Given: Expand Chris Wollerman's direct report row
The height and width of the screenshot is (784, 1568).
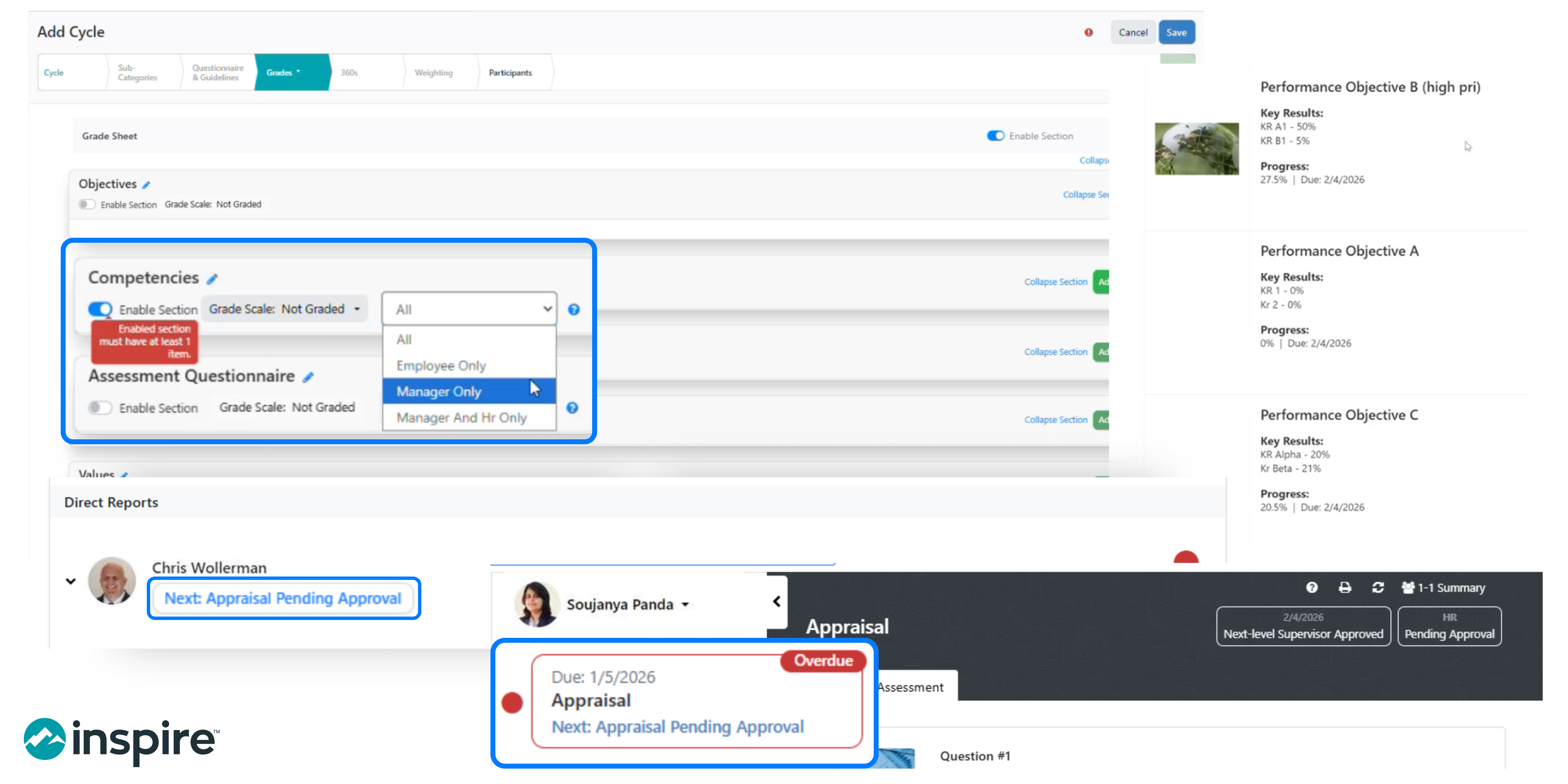Looking at the screenshot, I should [x=71, y=581].
